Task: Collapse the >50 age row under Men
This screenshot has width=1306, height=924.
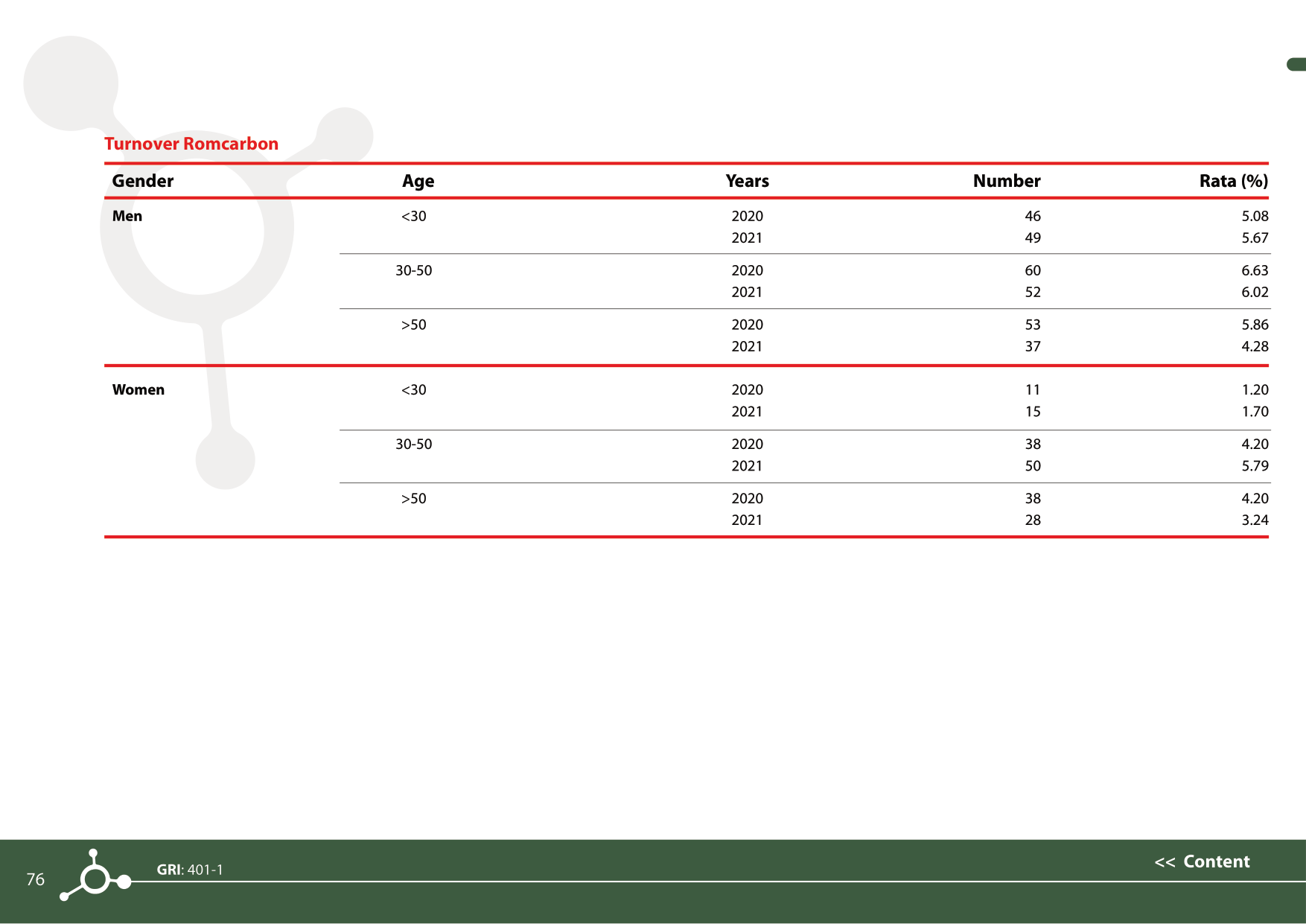Action: pyautogui.click(x=412, y=325)
